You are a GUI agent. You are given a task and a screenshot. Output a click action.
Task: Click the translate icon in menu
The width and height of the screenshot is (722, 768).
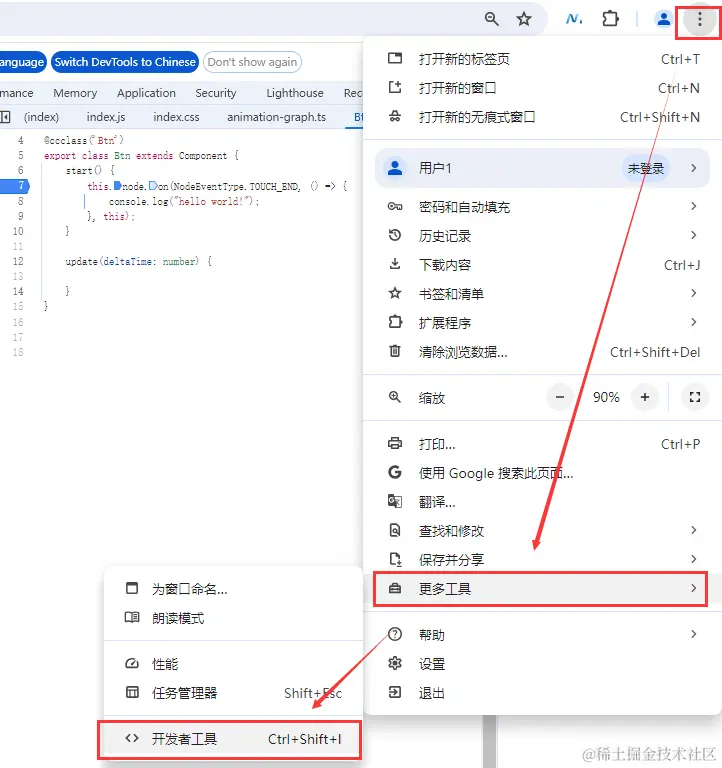click(x=395, y=501)
